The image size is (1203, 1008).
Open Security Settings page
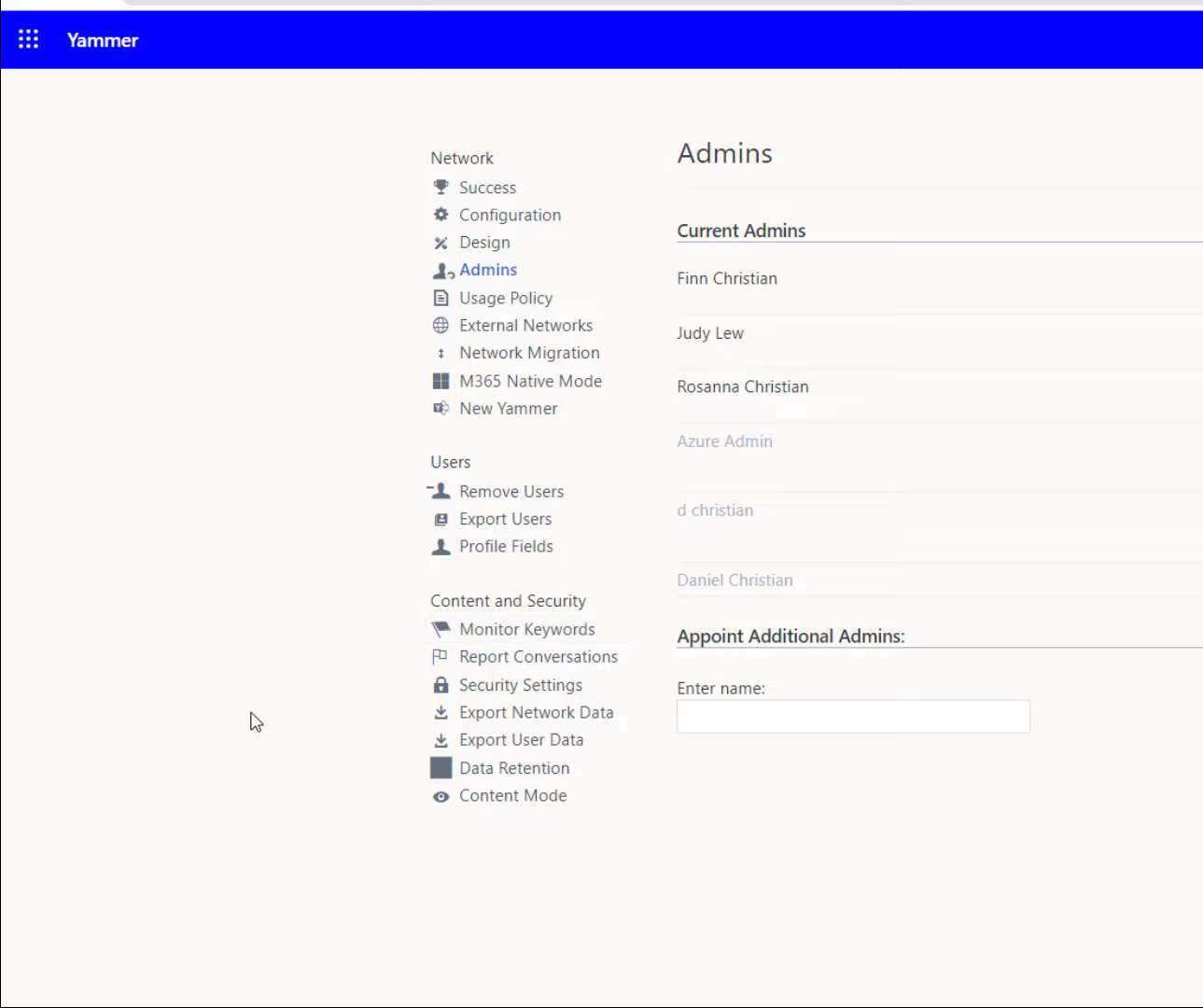pos(521,685)
